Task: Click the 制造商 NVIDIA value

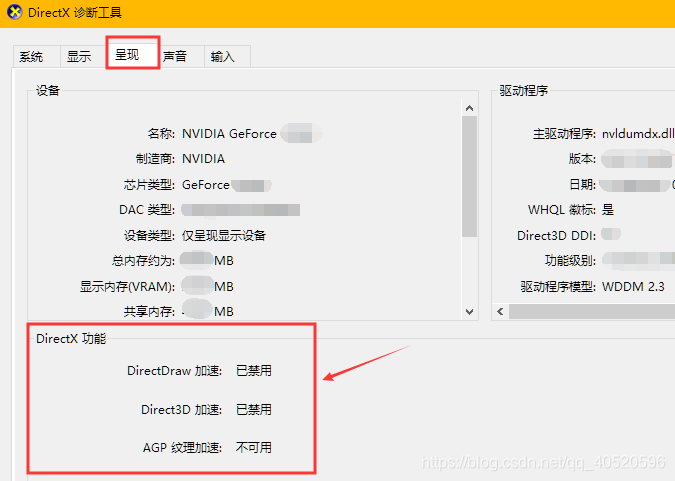Action: coord(203,159)
